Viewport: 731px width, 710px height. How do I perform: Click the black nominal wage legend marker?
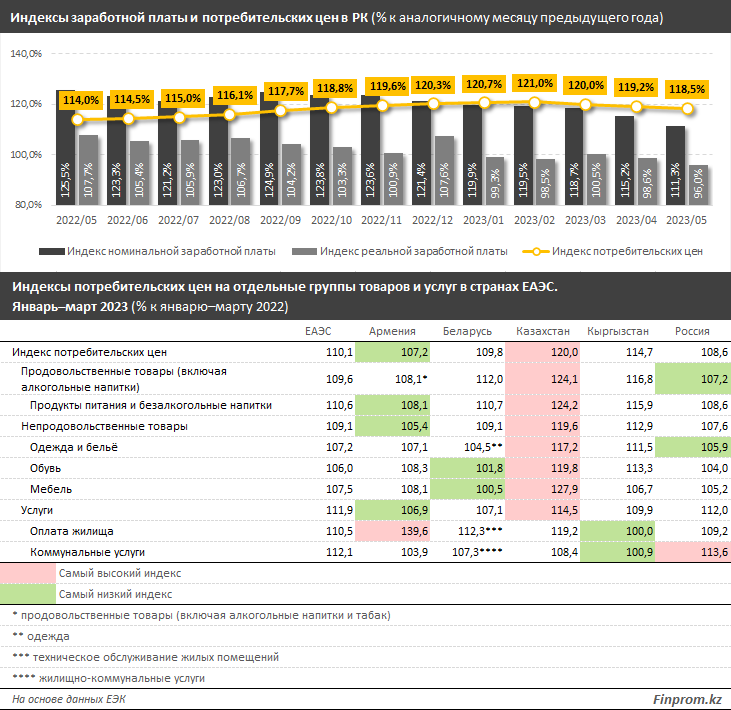[x=52, y=252]
